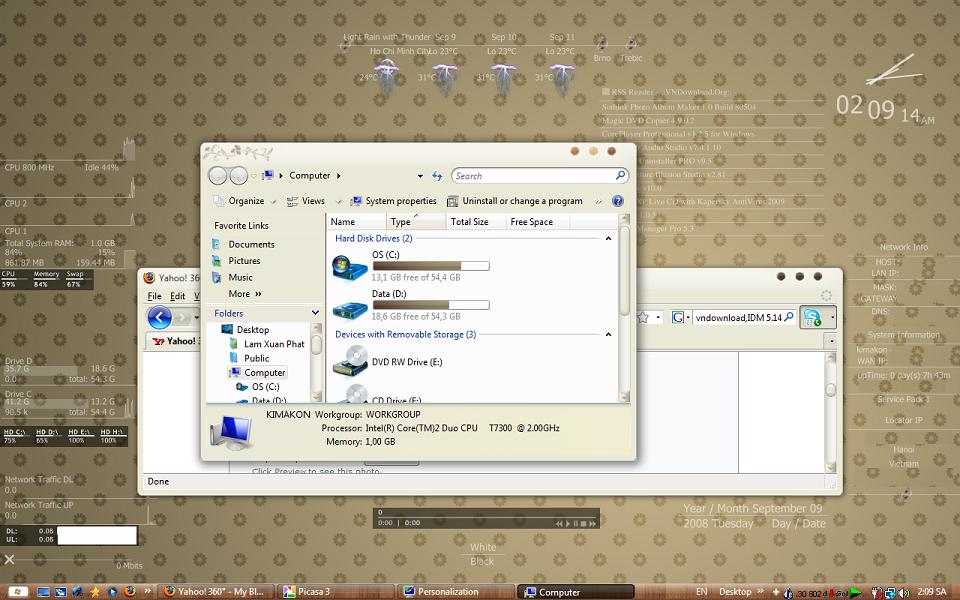Open the Views dropdown arrow
The image size is (960, 600).
coord(338,201)
